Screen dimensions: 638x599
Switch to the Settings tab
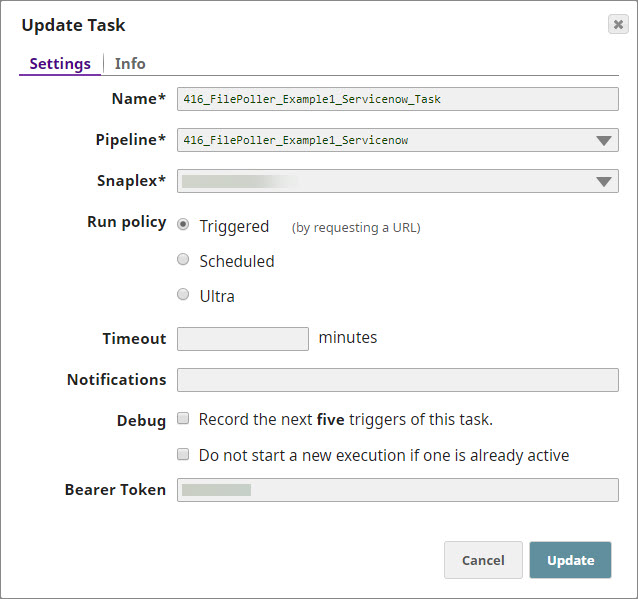point(60,64)
